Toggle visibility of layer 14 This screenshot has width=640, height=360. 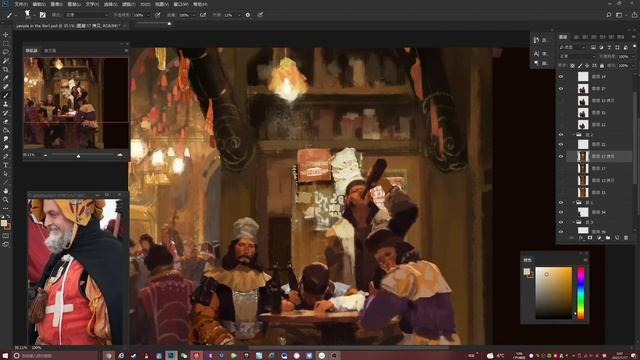(561, 76)
